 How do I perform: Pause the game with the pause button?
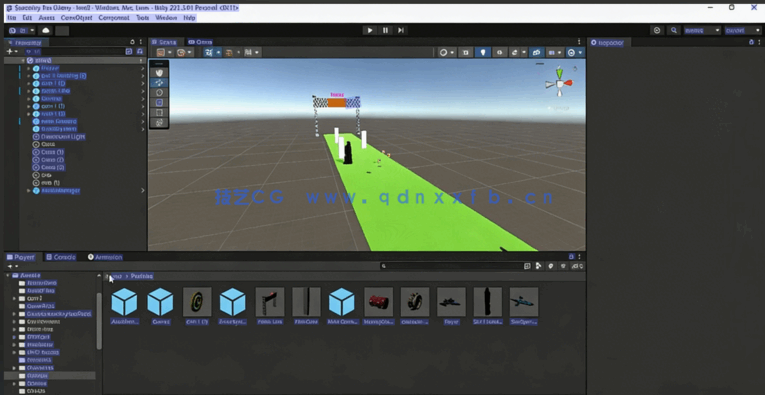coord(385,30)
